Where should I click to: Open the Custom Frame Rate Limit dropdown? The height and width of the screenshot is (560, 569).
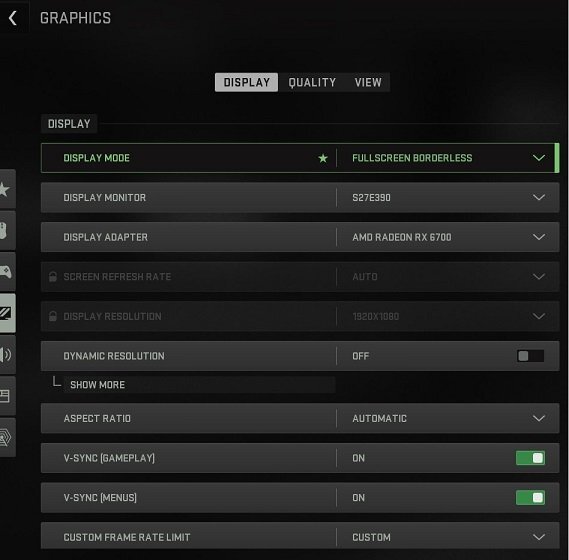click(x=448, y=536)
